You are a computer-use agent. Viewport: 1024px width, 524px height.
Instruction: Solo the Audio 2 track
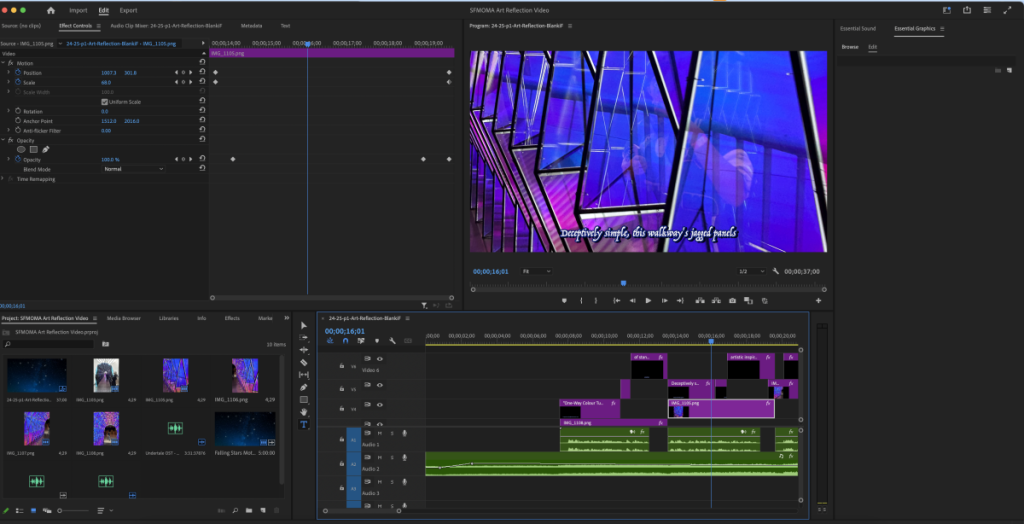(x=392, y=457)
